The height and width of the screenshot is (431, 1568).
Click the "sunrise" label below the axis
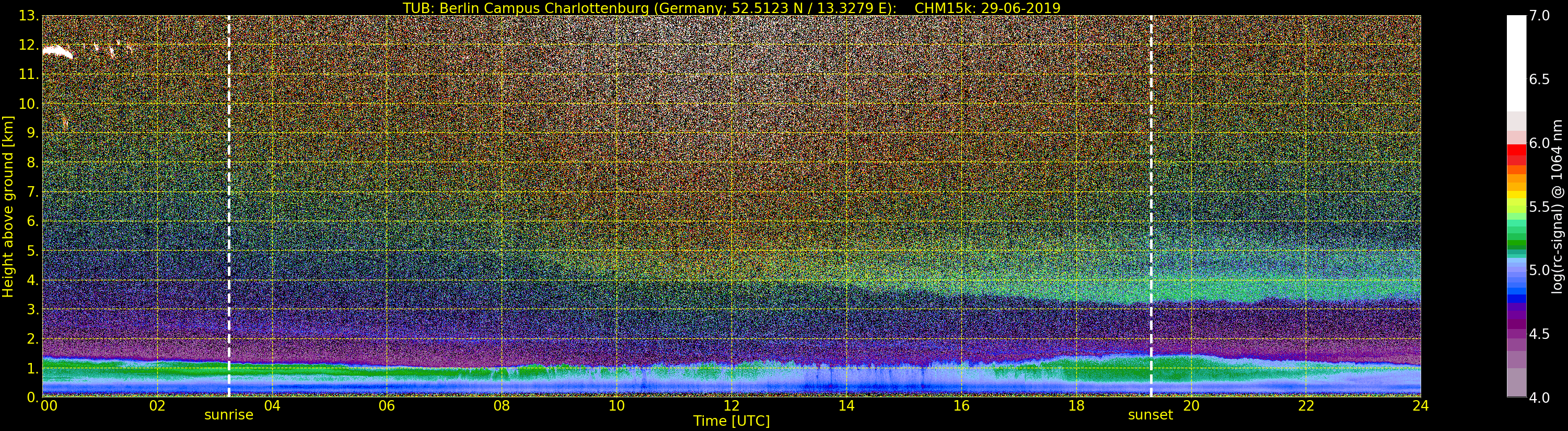pyautogui.click(x=228, y=415)
